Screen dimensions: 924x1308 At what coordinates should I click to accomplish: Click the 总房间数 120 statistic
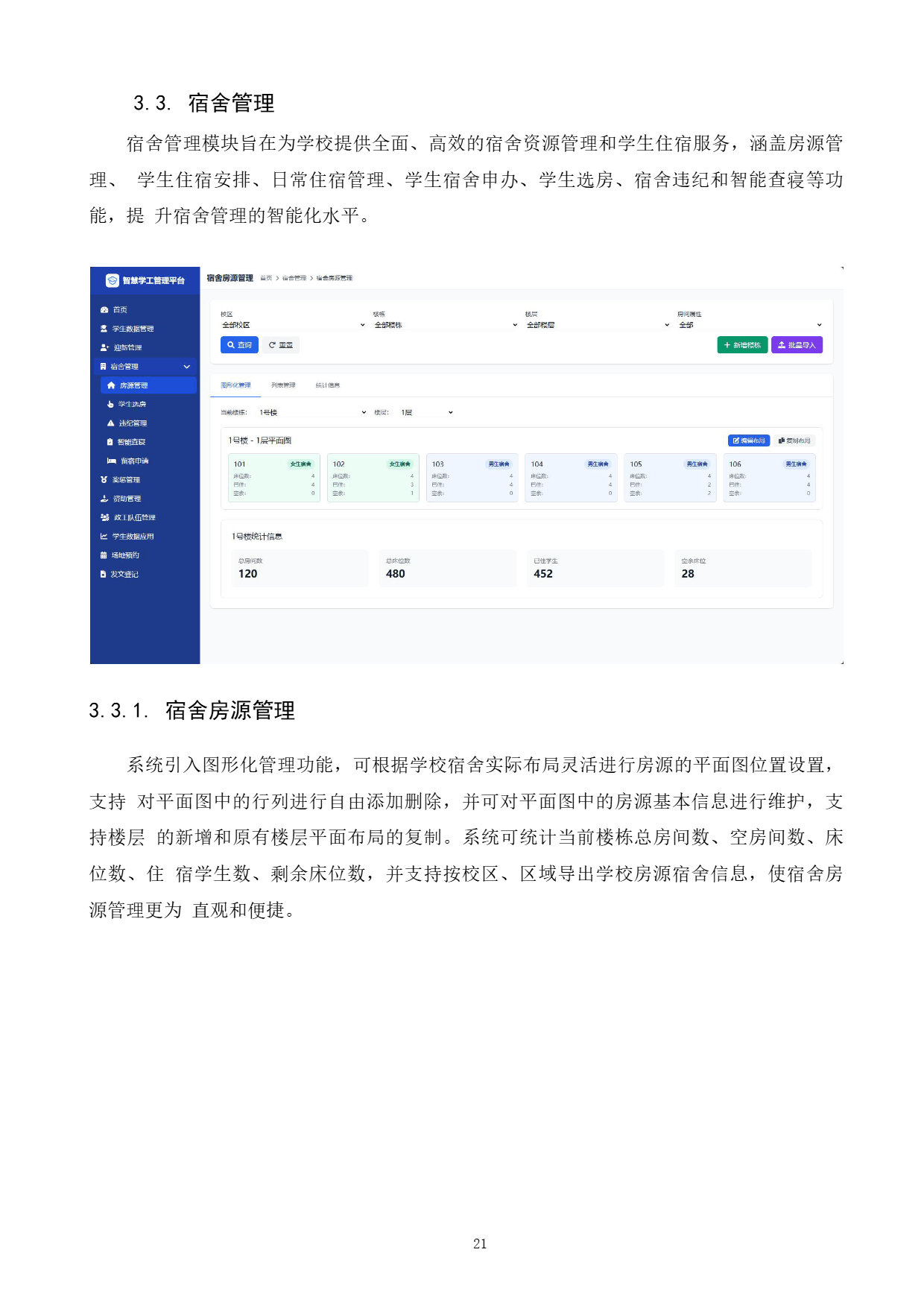pyautogui.click(x=300, y=569)
